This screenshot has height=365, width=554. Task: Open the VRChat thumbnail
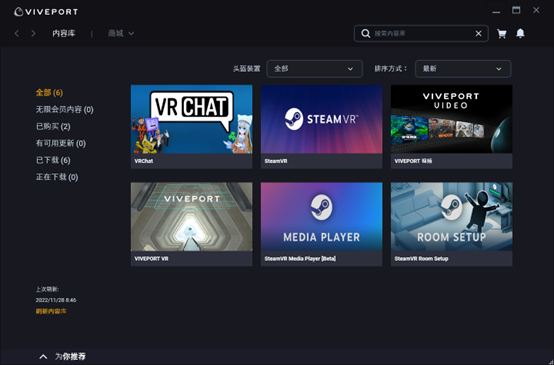(x=191, y=119)
